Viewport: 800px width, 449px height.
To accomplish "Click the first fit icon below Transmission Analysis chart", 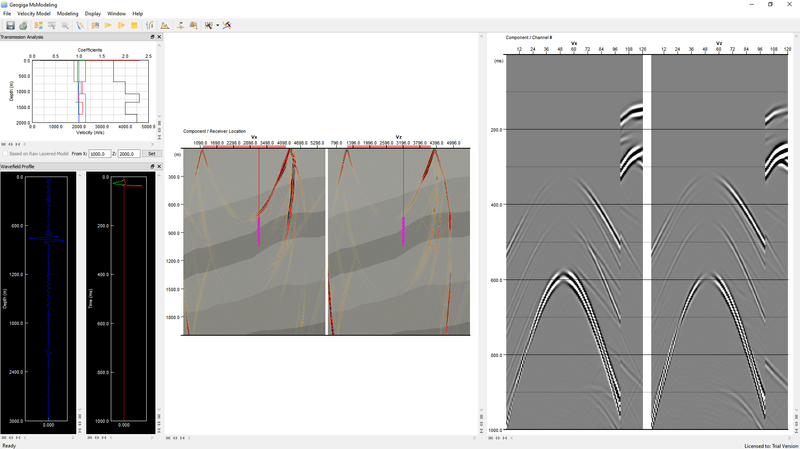I will click(x=4, y=144).
